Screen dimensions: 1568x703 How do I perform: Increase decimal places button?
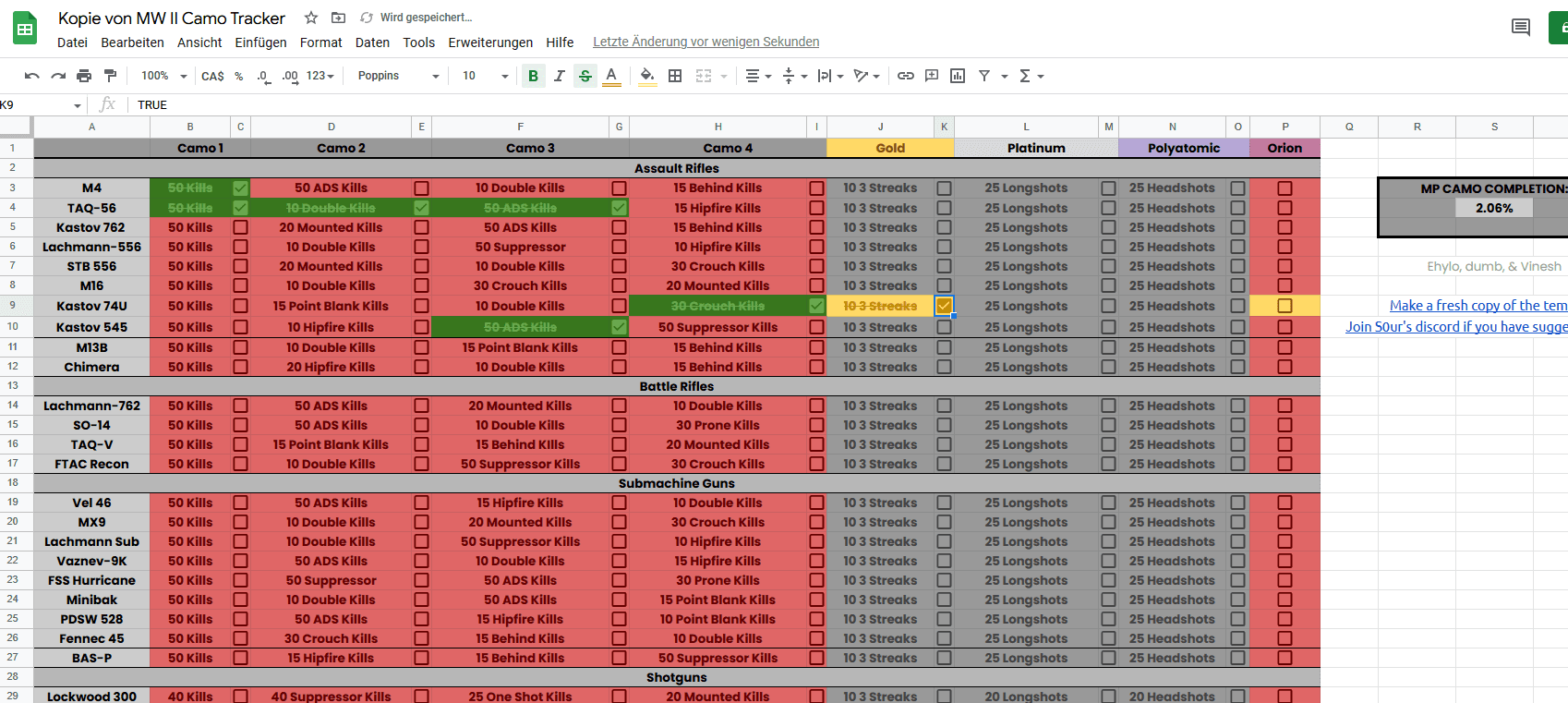click(290, 76)
